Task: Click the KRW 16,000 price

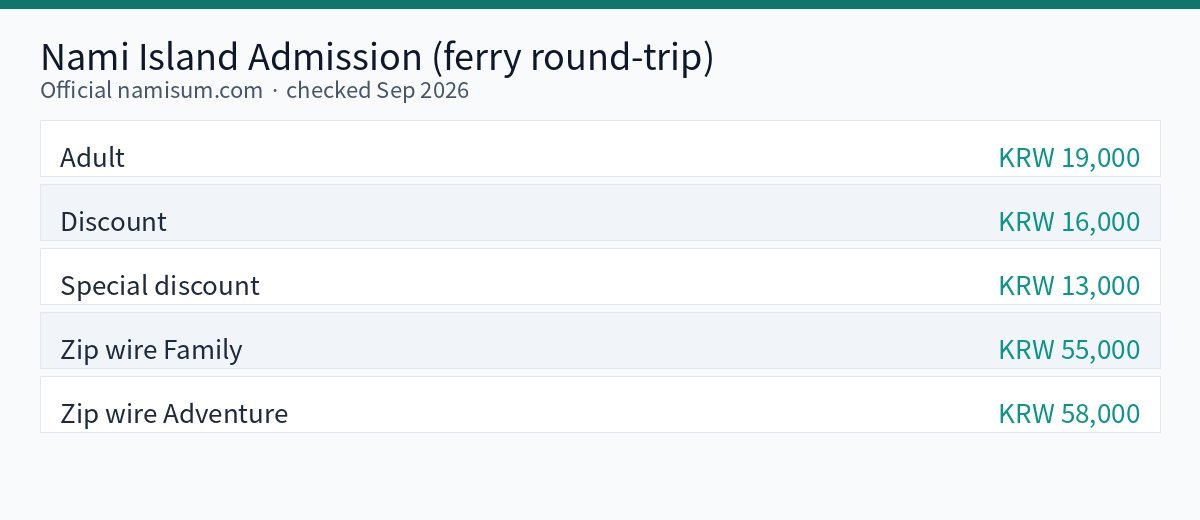Action: click(x=1069, y=222)
